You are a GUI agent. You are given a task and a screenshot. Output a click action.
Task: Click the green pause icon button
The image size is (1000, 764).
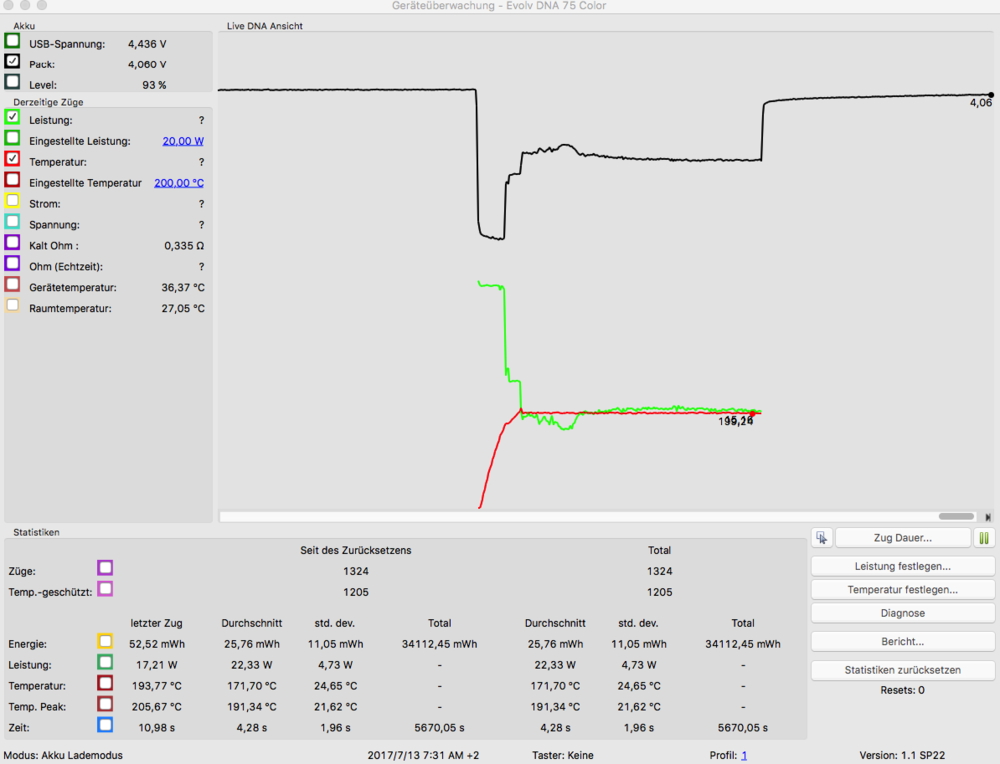click(984, 538)
